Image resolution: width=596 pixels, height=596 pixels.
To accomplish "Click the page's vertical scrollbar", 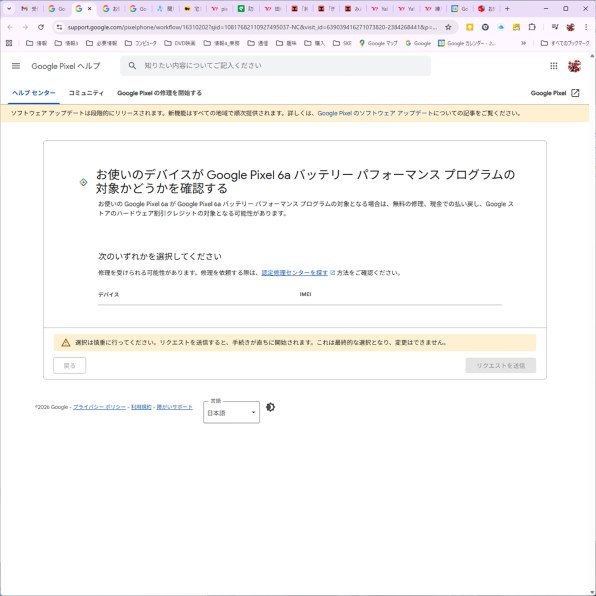I will [x=593, y=323].
